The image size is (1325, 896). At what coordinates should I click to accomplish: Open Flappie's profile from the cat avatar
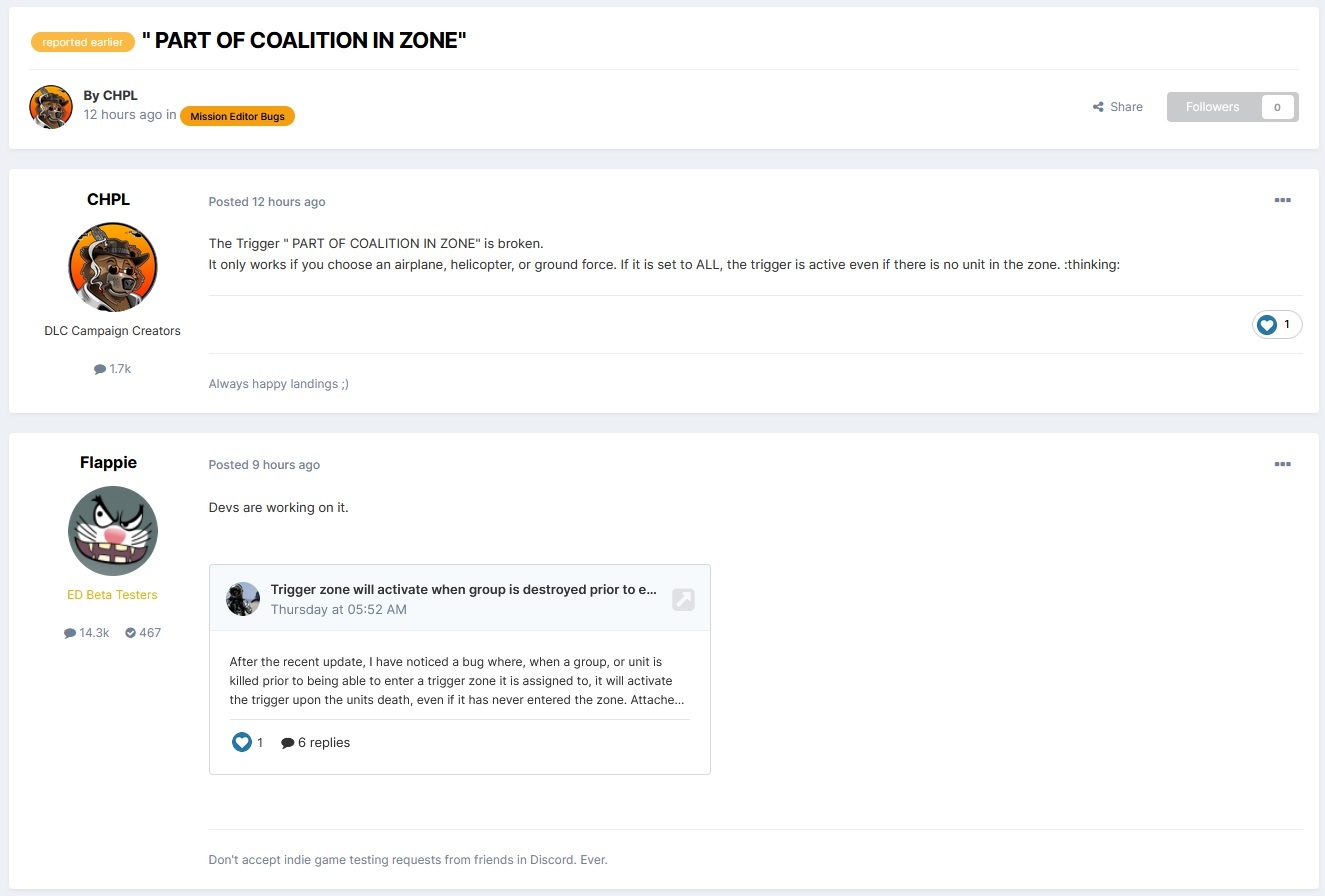(x=113, y=531)
